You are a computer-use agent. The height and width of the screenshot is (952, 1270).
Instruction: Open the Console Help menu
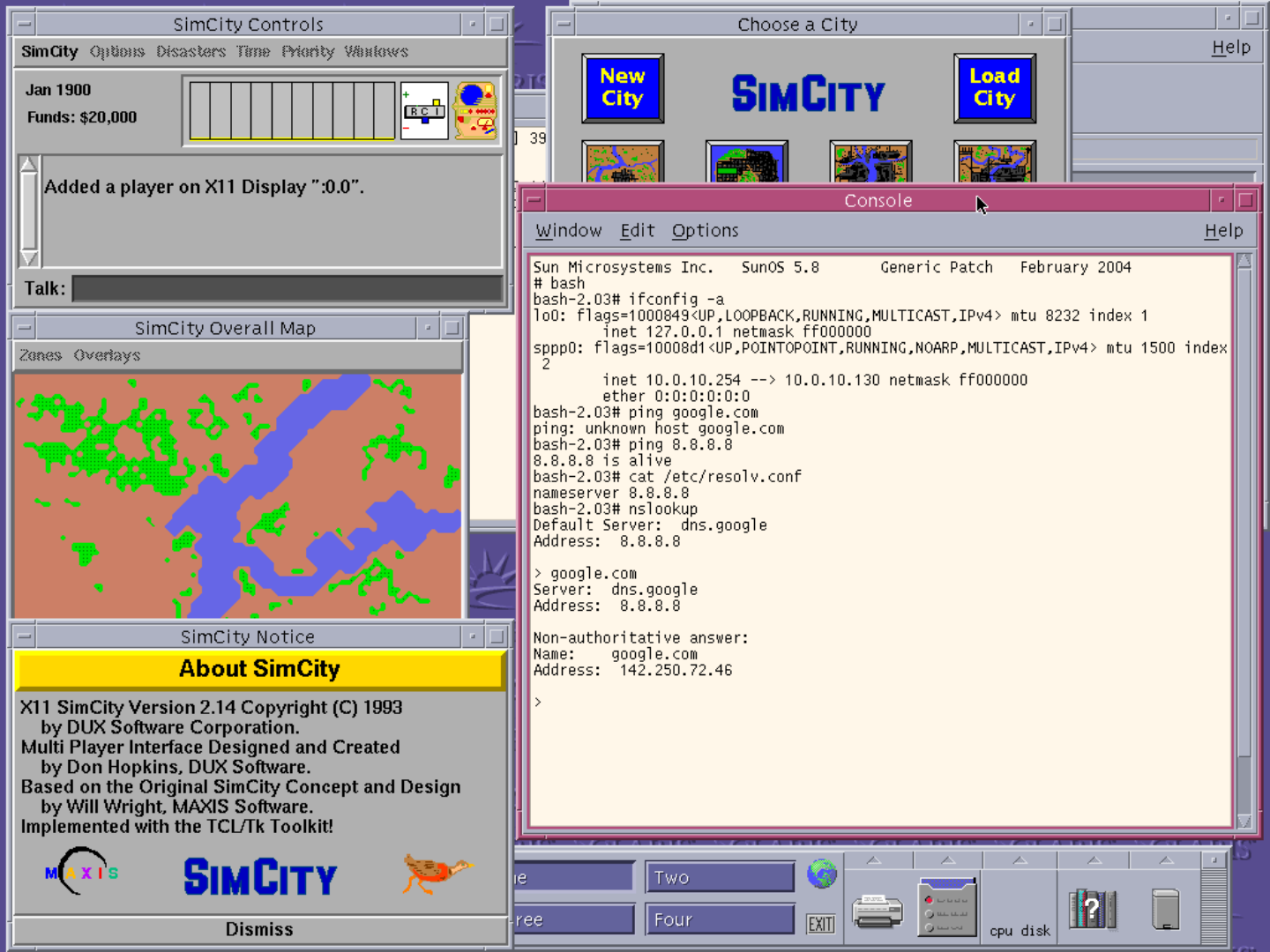(1224, 231)
